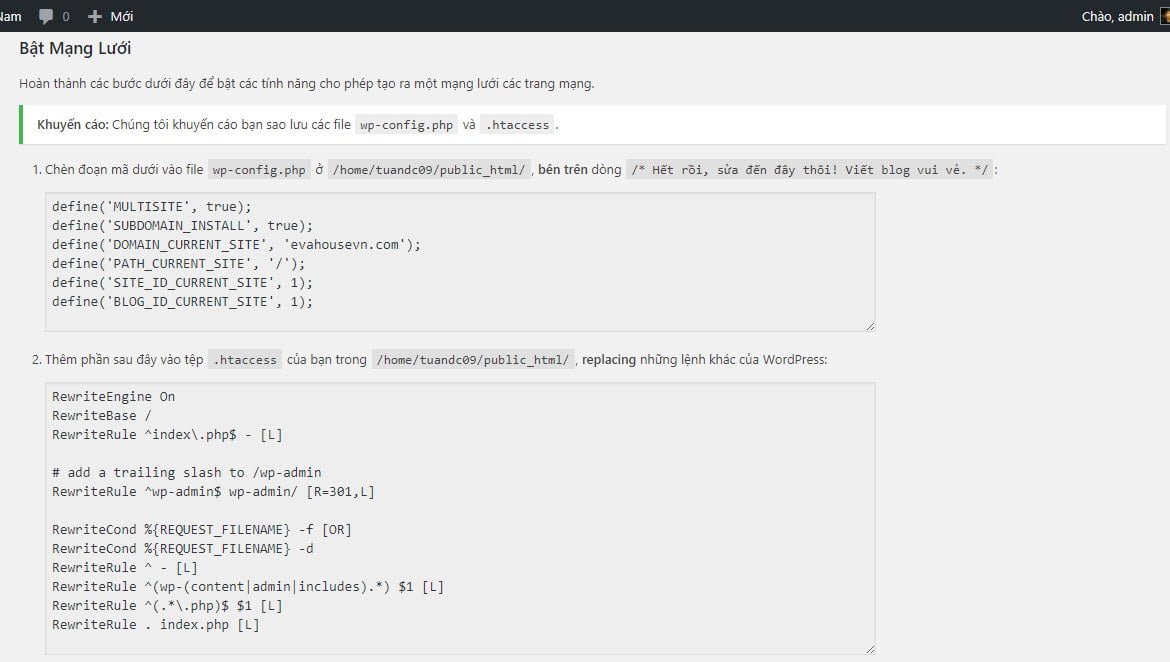
Task: Click the pending comments count 0
Action: pos(66,16)
